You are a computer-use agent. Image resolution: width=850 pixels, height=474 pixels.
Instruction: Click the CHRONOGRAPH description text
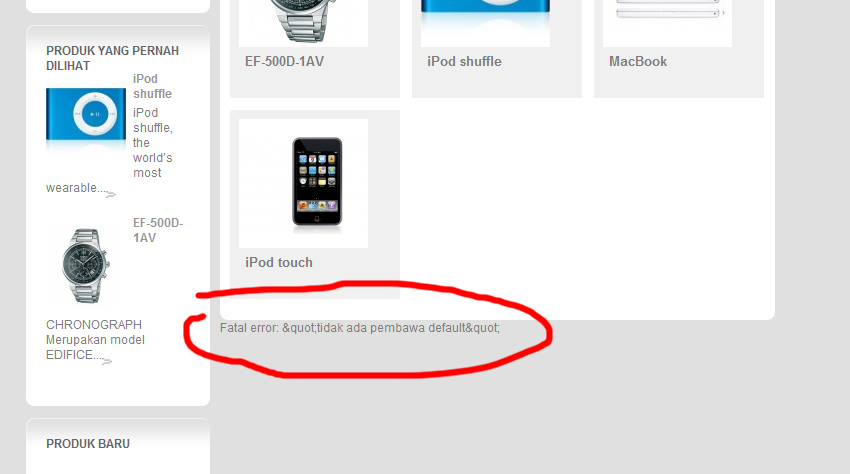click(95, 340)
